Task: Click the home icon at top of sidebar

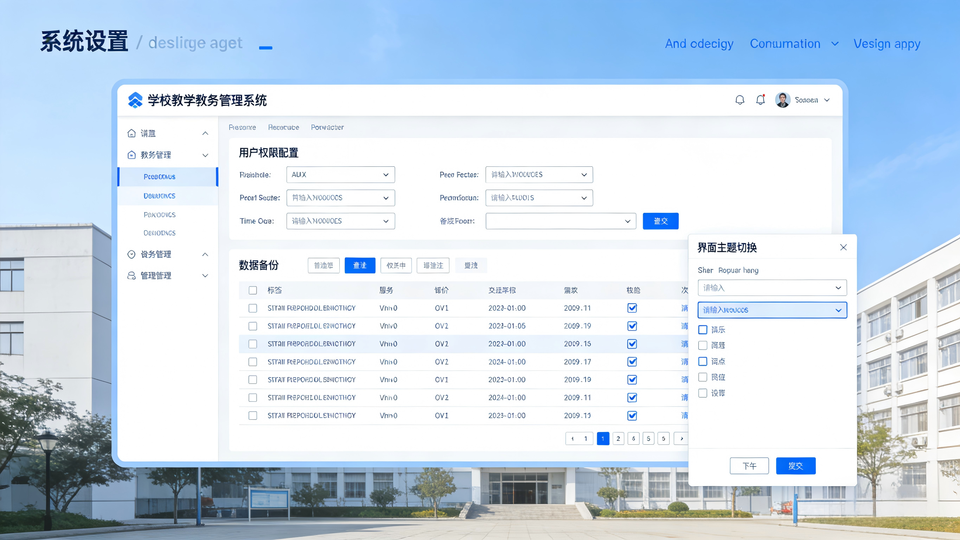Action: pyautogui.click(x=132, y=133)
